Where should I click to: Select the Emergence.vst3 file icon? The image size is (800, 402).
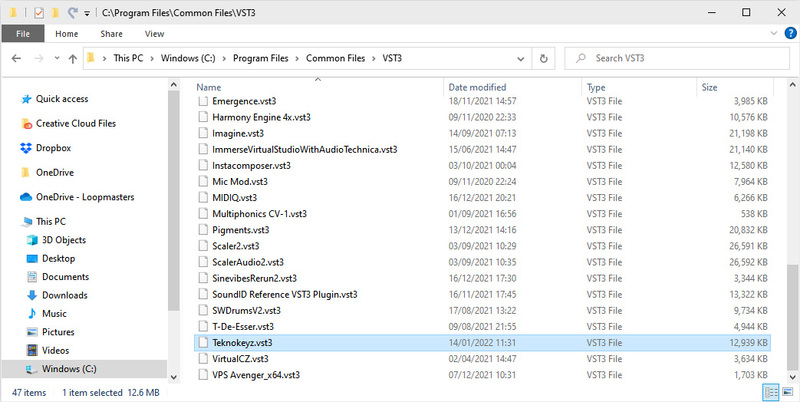(x=204, y=102)
